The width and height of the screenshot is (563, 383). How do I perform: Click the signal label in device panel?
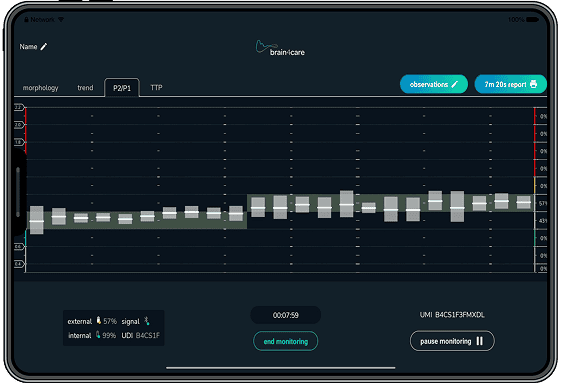pos(130,322)
